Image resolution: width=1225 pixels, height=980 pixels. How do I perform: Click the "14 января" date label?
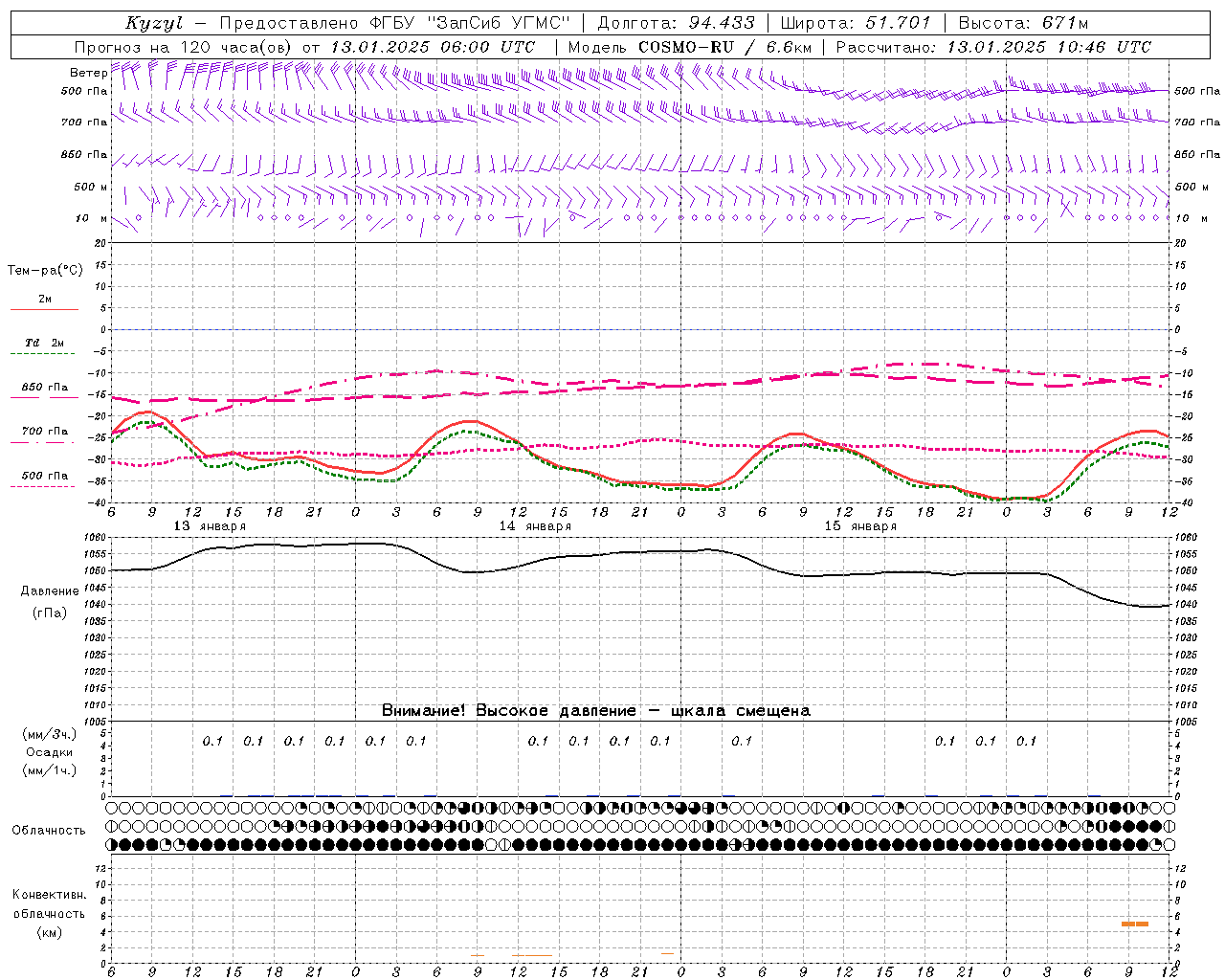(534, 526)
